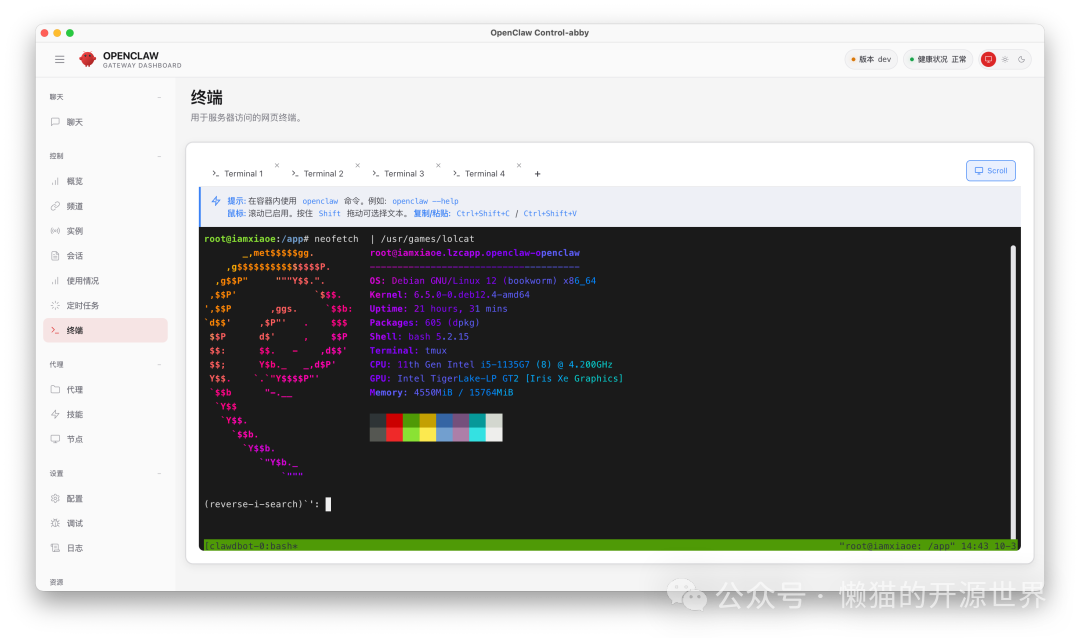
Task: Open 频道 channels link icon
Action: point(56,206)
